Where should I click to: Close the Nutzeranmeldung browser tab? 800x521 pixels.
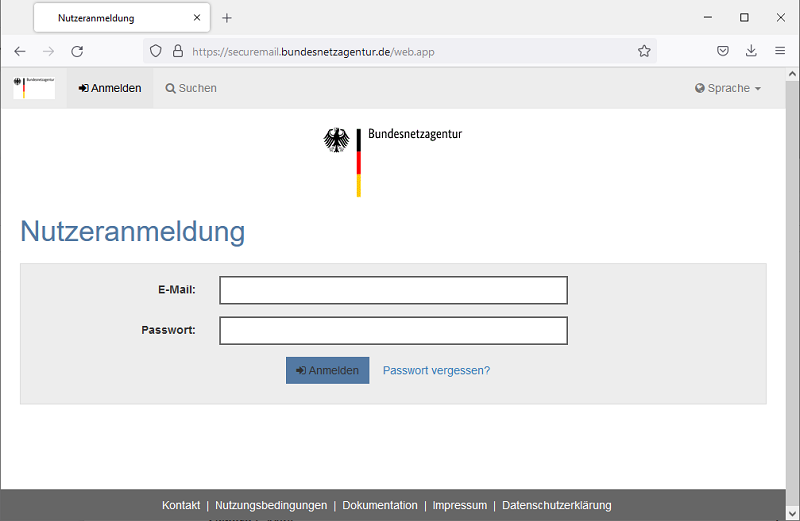click(x=197, y=18)
